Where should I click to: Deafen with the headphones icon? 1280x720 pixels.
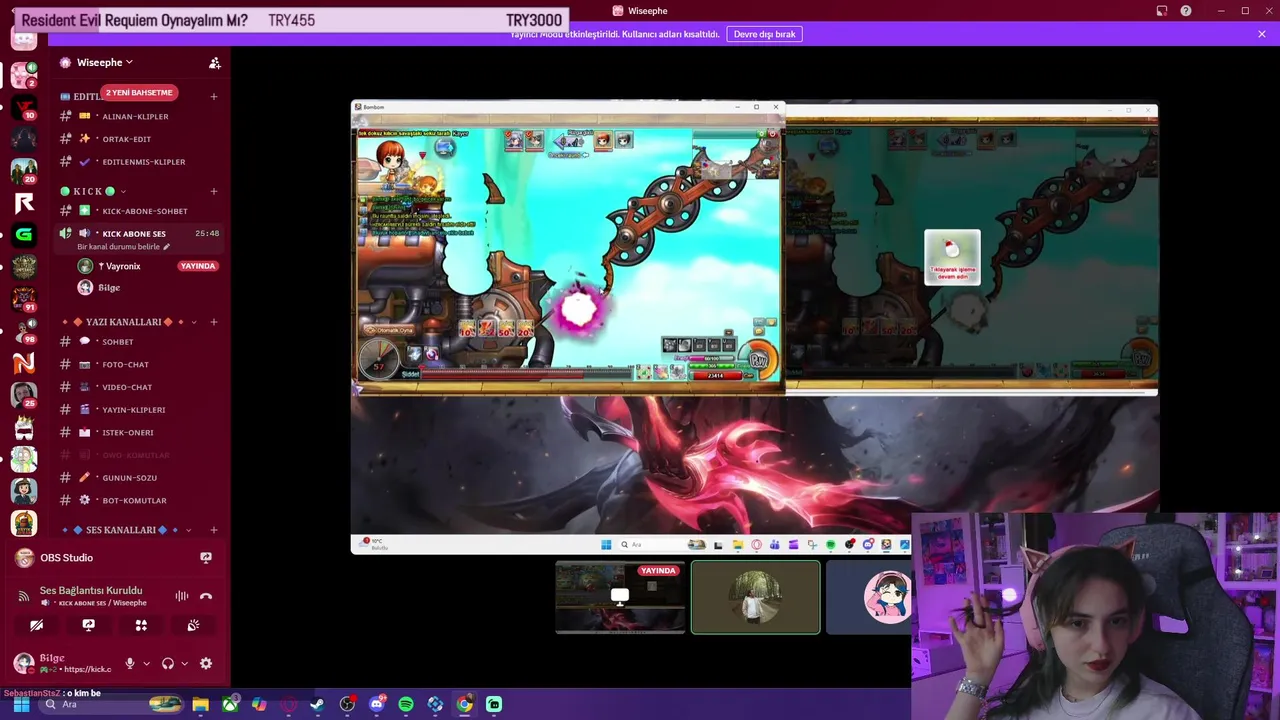[168, 663]
